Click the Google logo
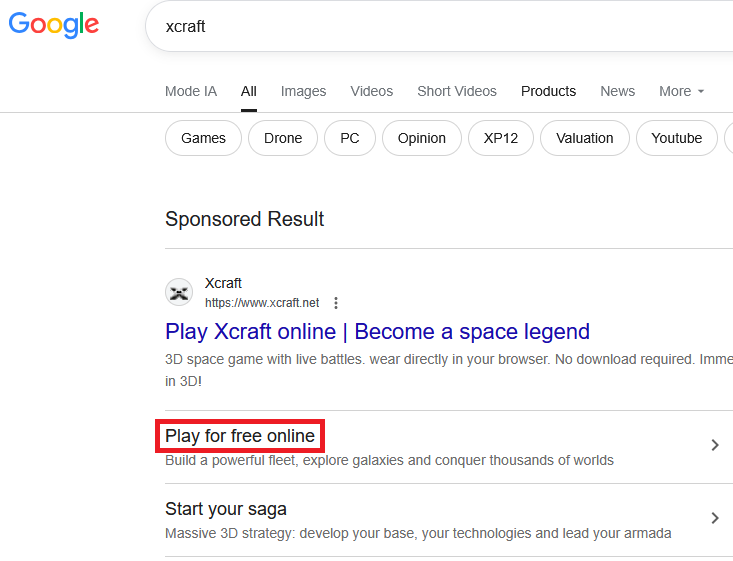This screenshot has height=561, width=733. (x=54, y=25)
